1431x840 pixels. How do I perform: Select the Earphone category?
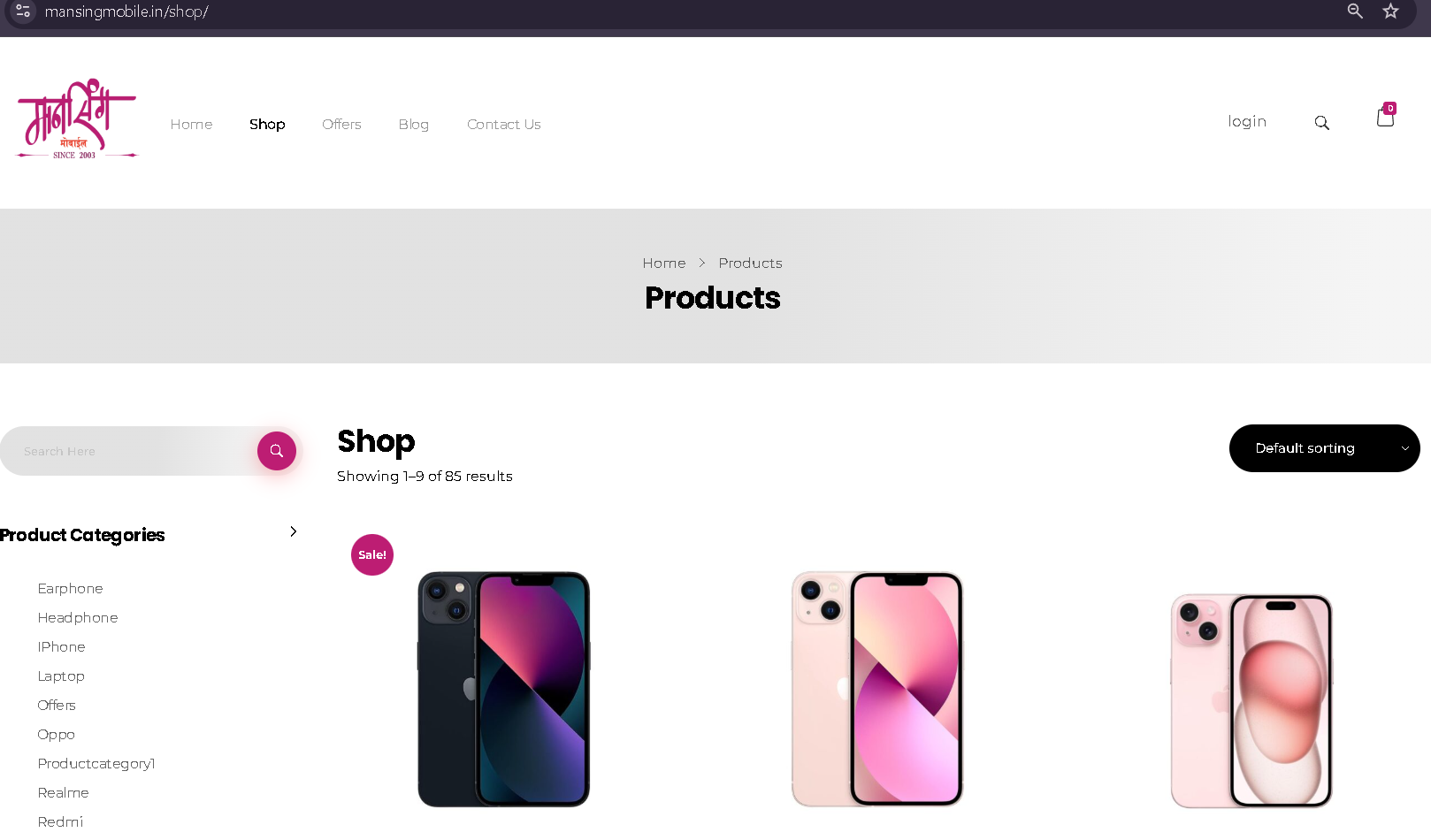70,589
